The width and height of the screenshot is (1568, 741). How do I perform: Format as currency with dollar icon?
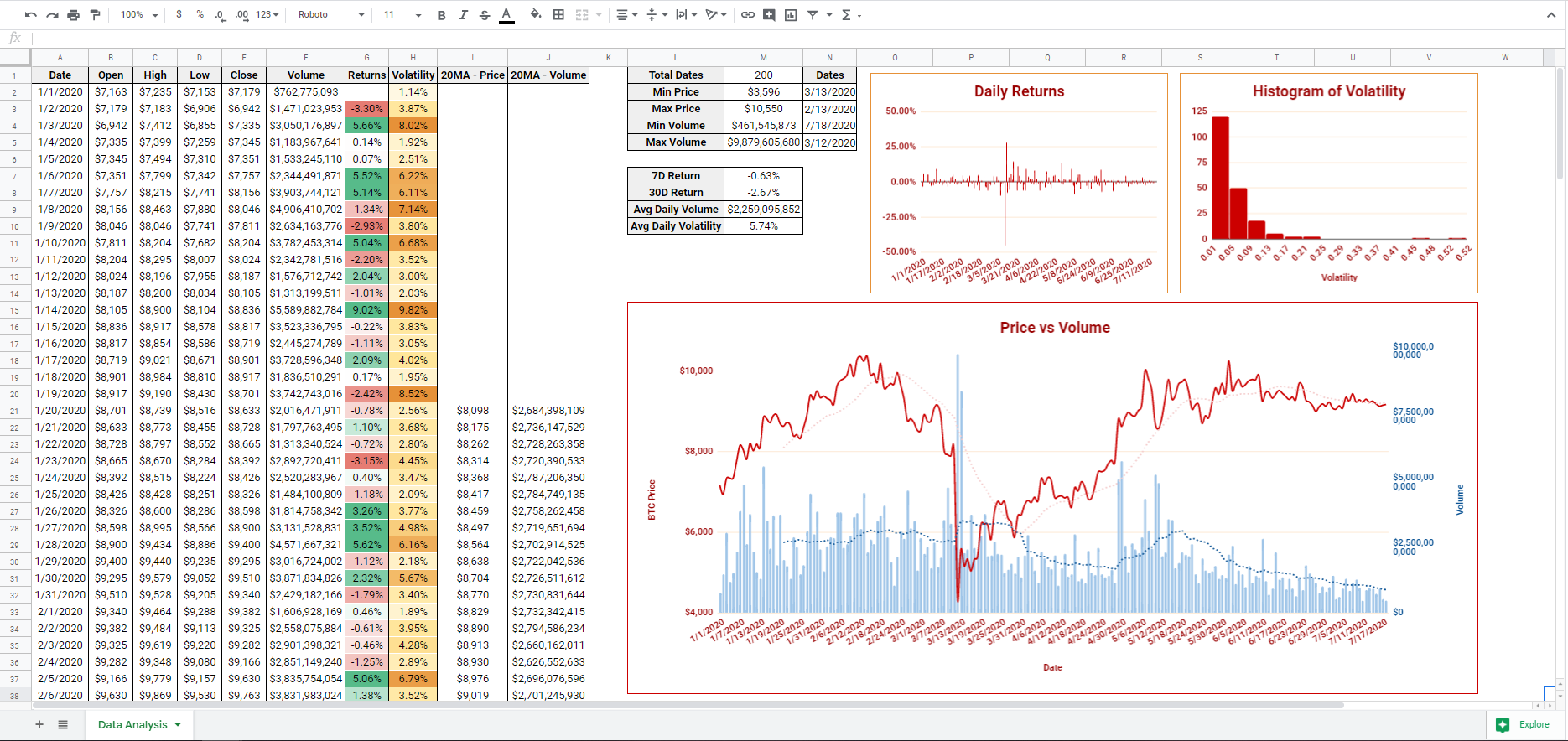click(x=179, y=15)
